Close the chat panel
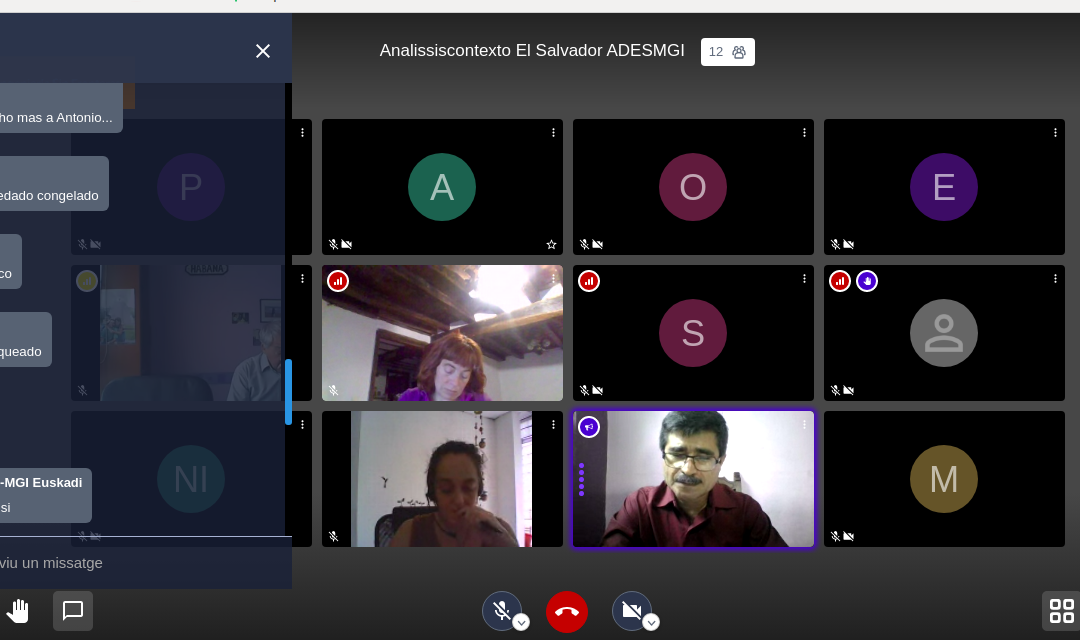This screenshot has height=640, width=1080. (263, 51)
